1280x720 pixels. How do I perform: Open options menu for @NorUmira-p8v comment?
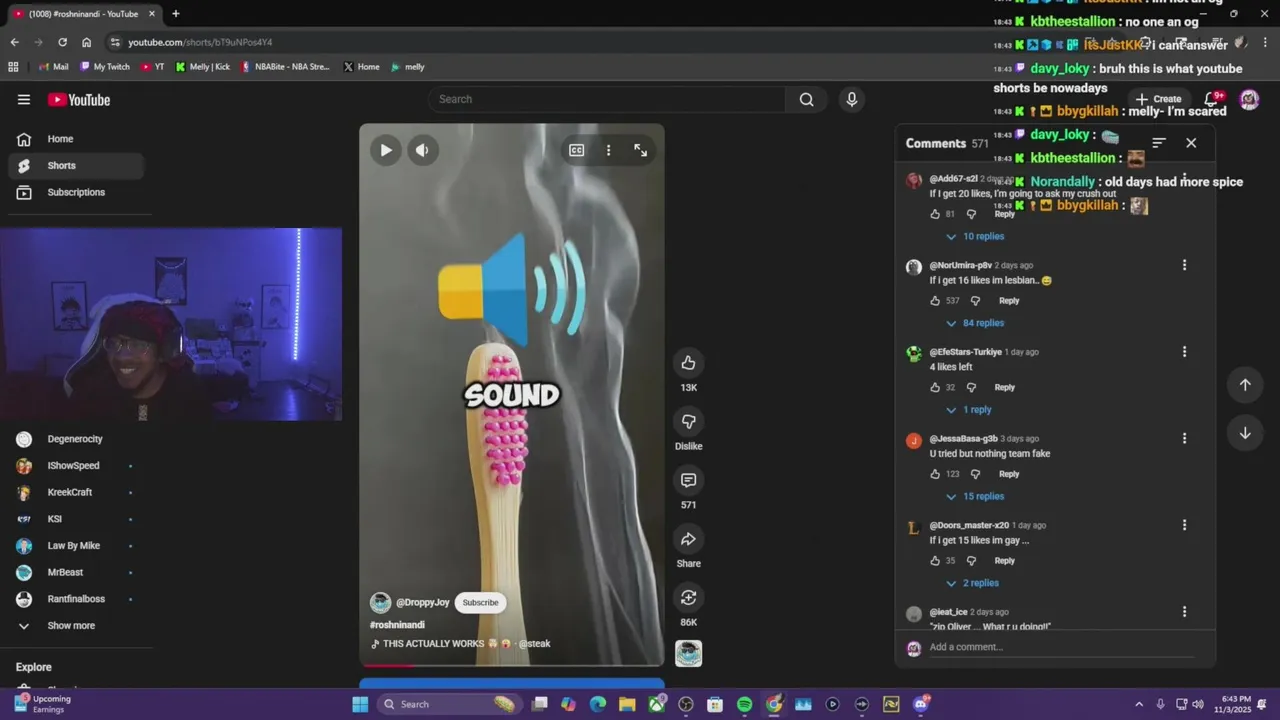1184,265
